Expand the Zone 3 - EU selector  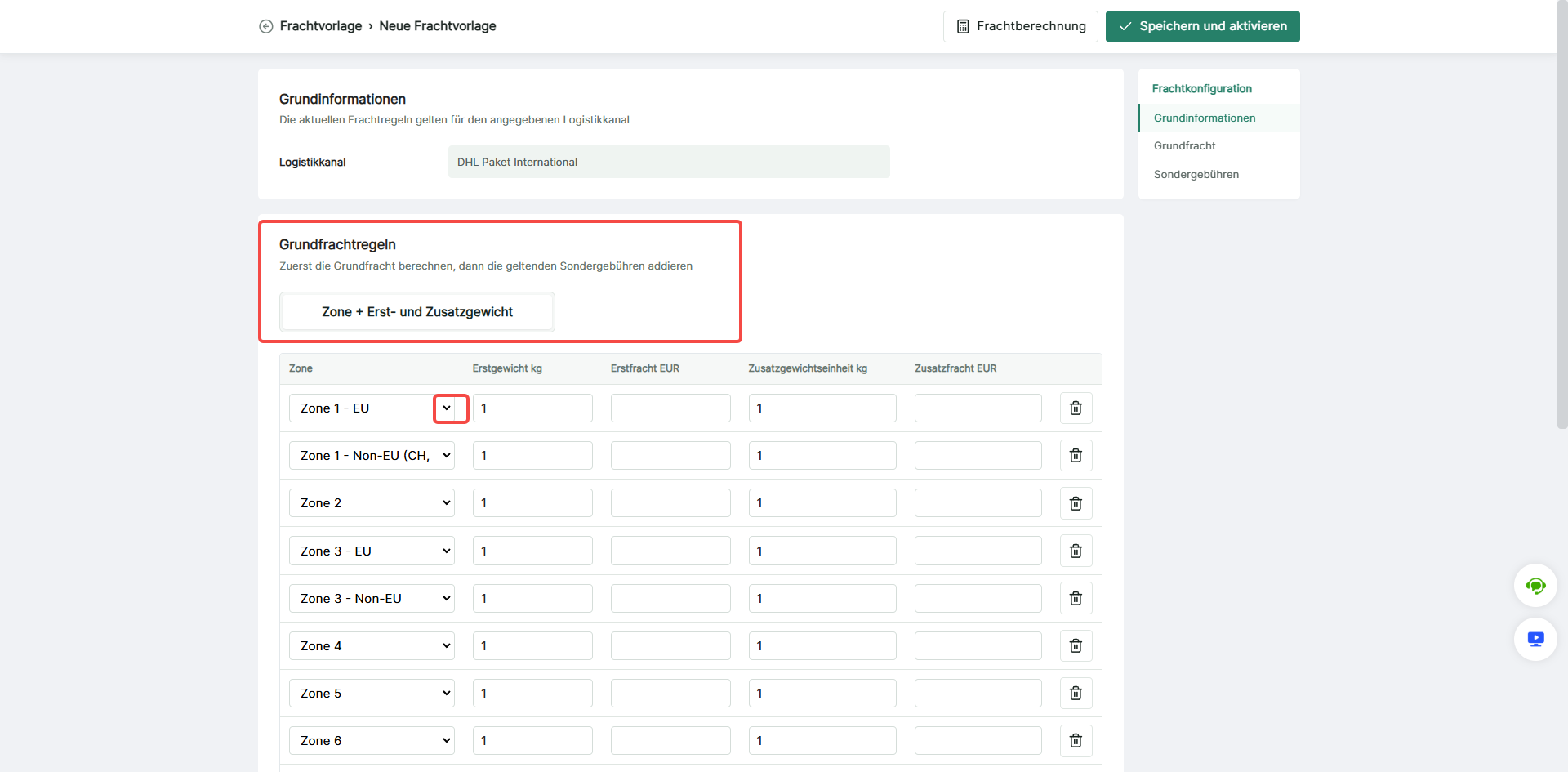(x=372, y=551)
